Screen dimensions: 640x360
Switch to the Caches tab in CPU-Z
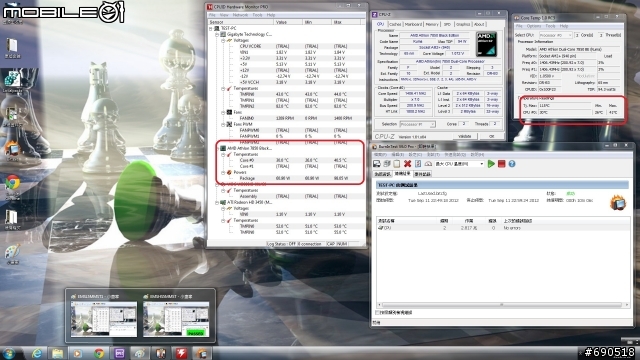tap(395, 24)
